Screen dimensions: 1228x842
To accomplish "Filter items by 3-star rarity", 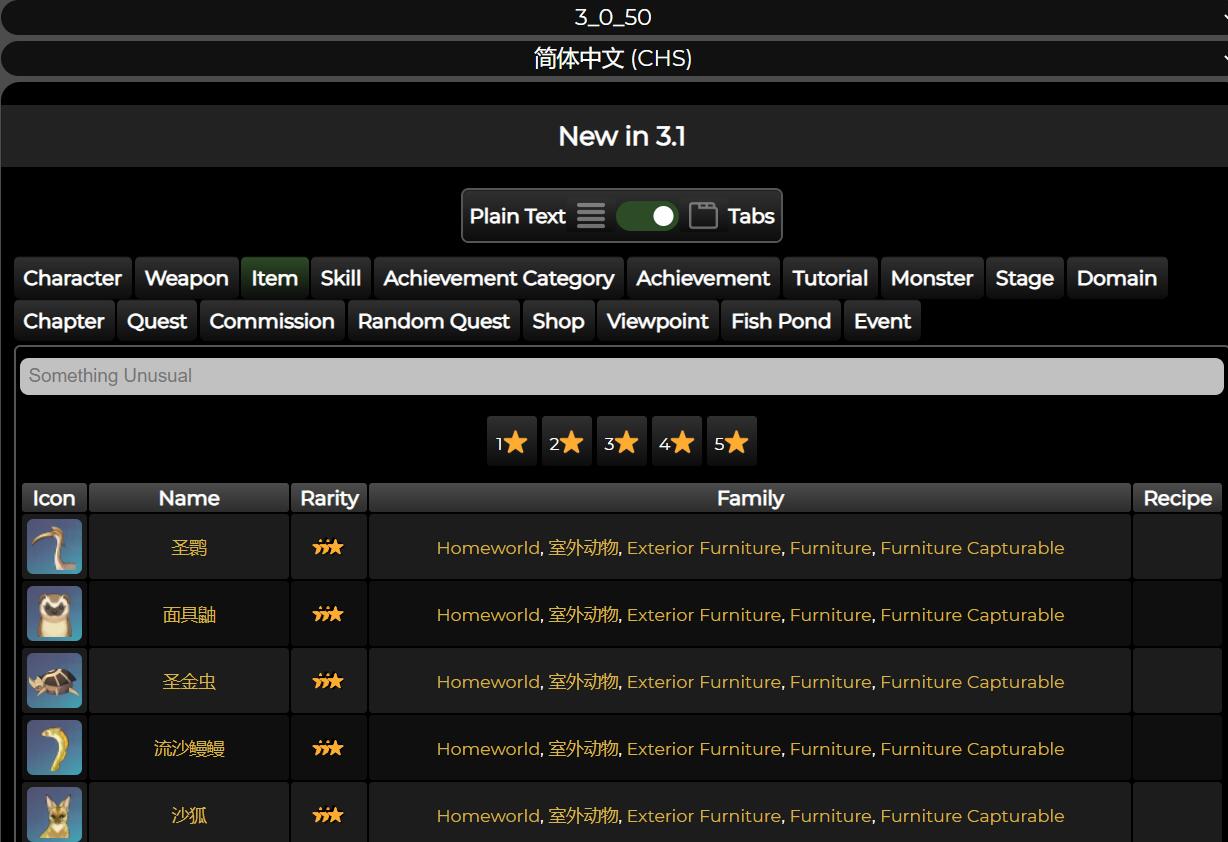I will (x=621, y=442).
